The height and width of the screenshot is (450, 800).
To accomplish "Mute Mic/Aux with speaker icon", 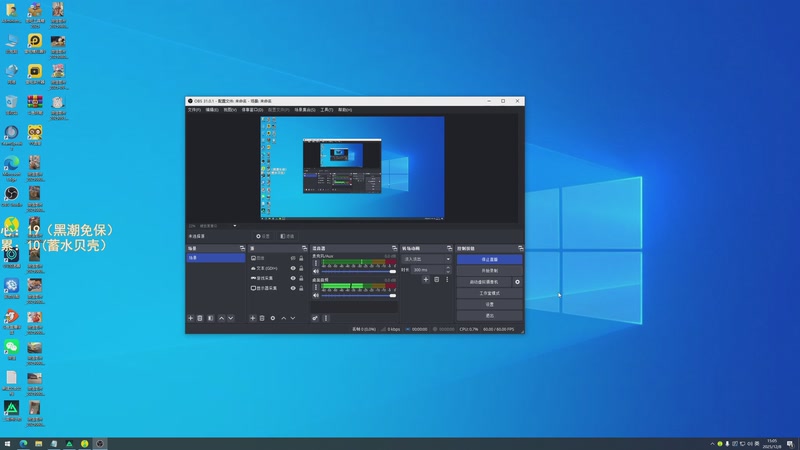I will point(316,271).
